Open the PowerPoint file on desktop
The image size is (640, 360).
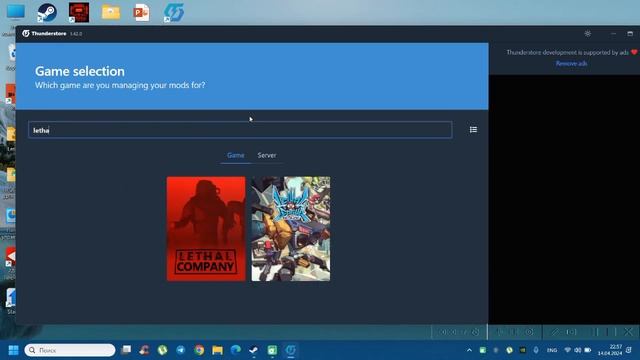pyautogui.click(x=141, y=12)
